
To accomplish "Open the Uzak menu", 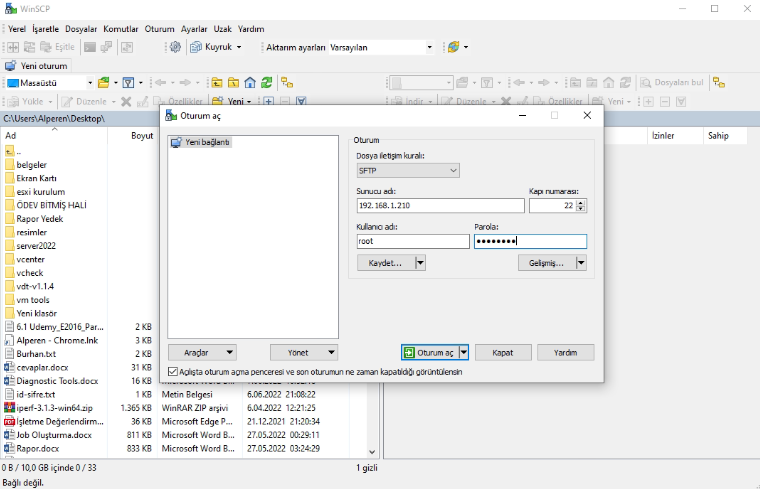I will [x=222, y=29].
